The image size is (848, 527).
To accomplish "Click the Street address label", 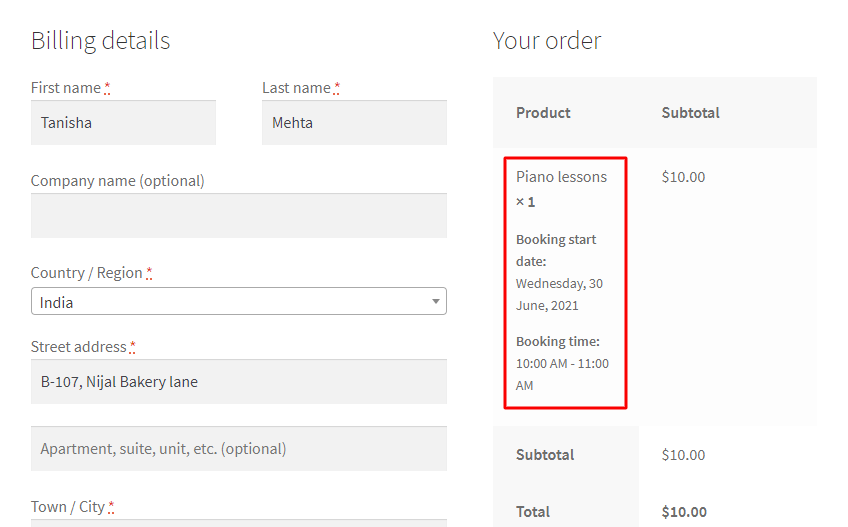I will click(x=78, y=347).
